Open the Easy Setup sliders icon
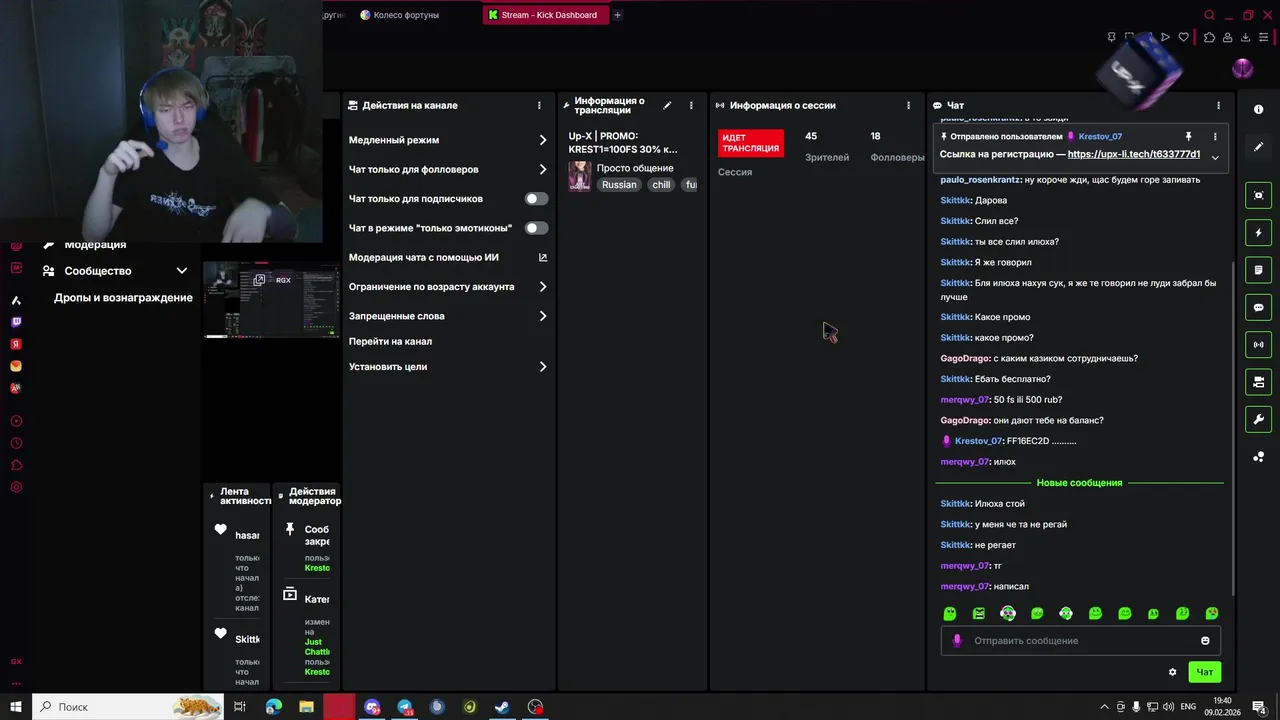This screenshot has width=1280, height=720. [1264, 37]
